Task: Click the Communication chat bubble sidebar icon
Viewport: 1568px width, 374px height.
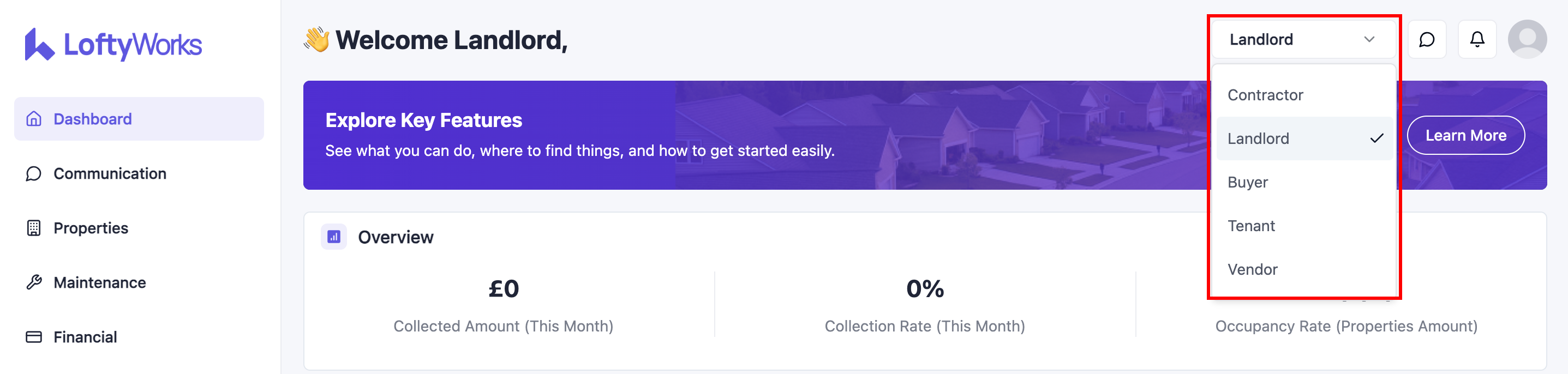Action: click(x=34, y=174)
